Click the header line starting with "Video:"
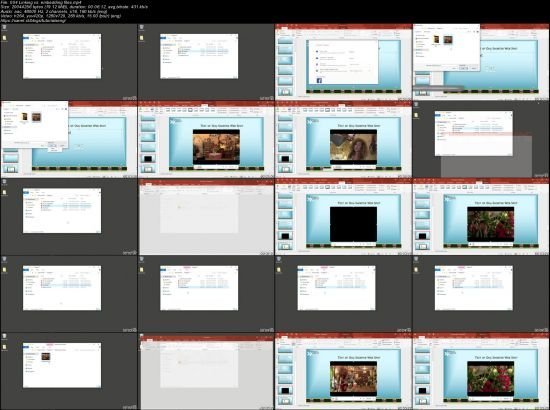This screenshot has width=550, height=410. click(61, 16)
